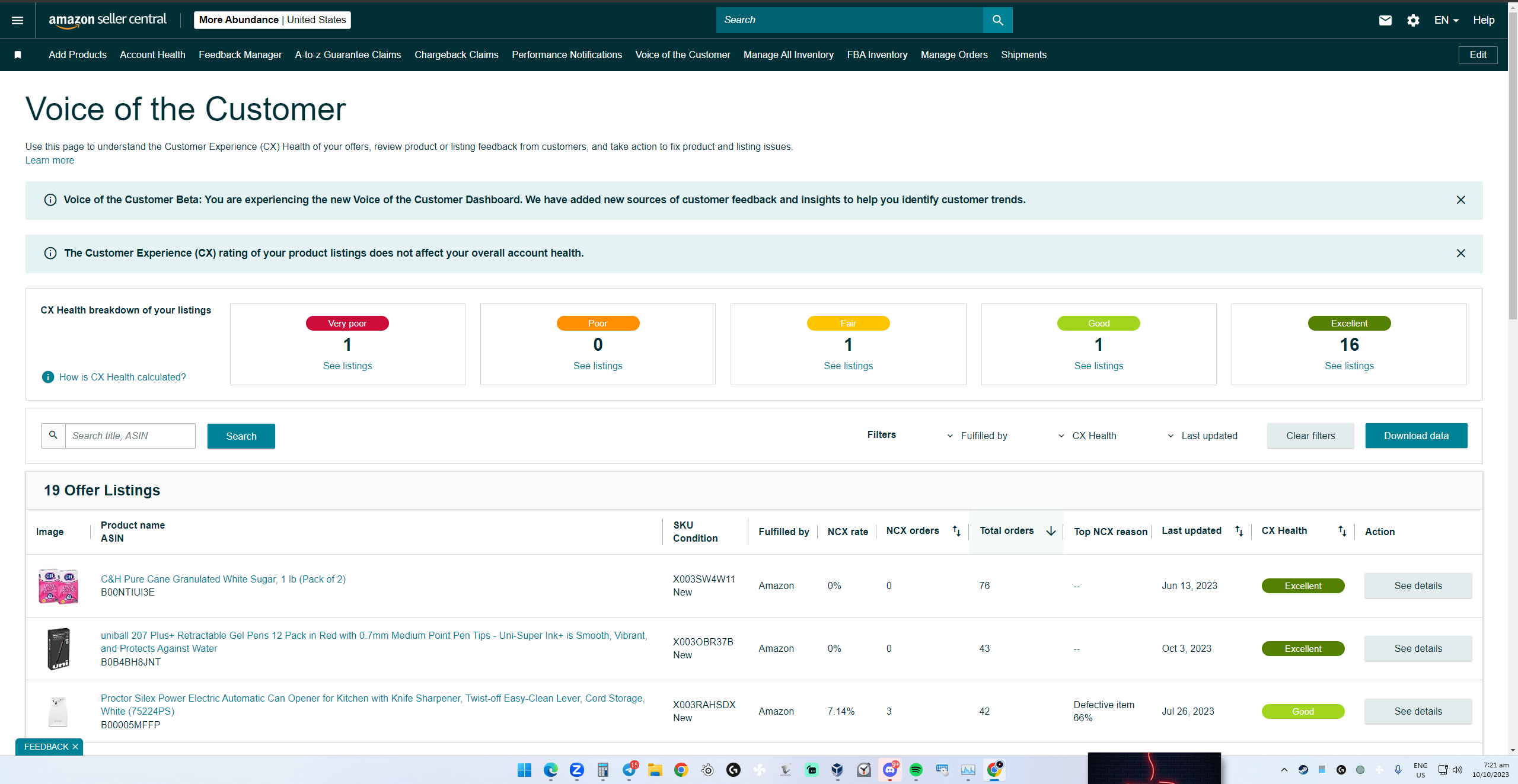Open Microsoft Edge from the taskbar
This screenshot has height=784, width=1518.
point(550,770)
